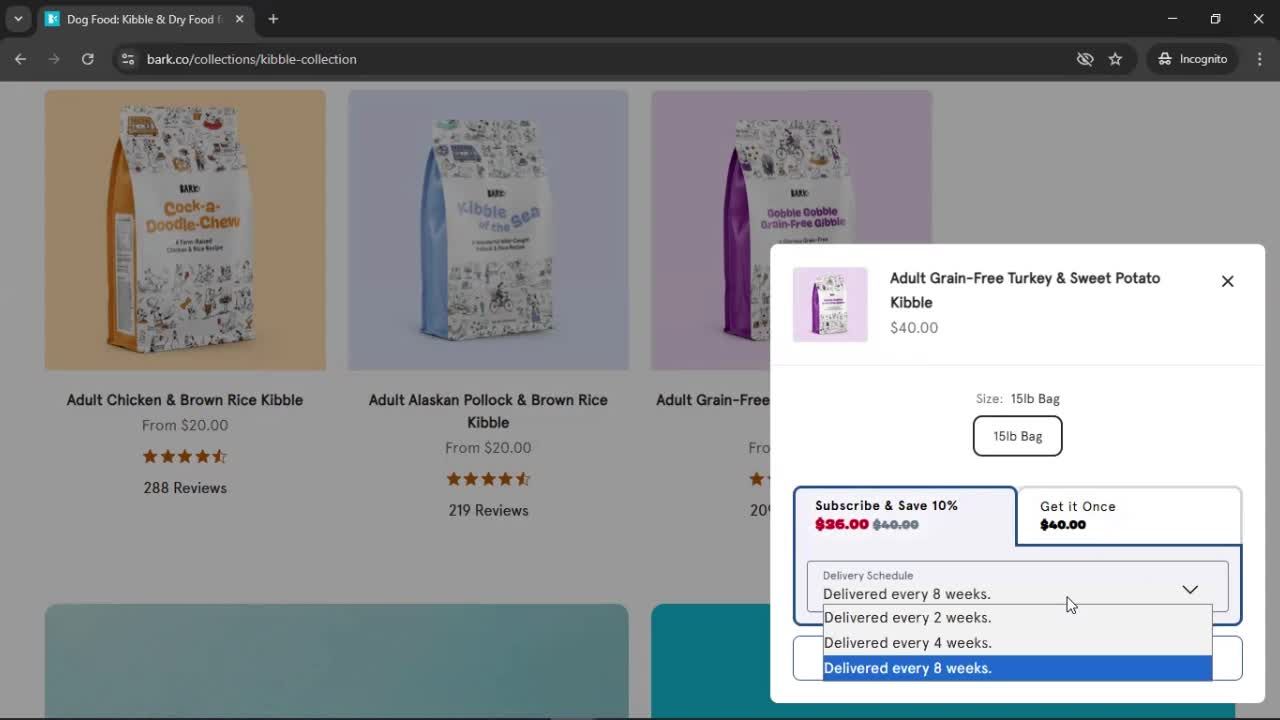Screen dimensions: 1280x720
Task: Click the Adult Grain-Free Turkey popup title
Action: (x=1025, y=290)
